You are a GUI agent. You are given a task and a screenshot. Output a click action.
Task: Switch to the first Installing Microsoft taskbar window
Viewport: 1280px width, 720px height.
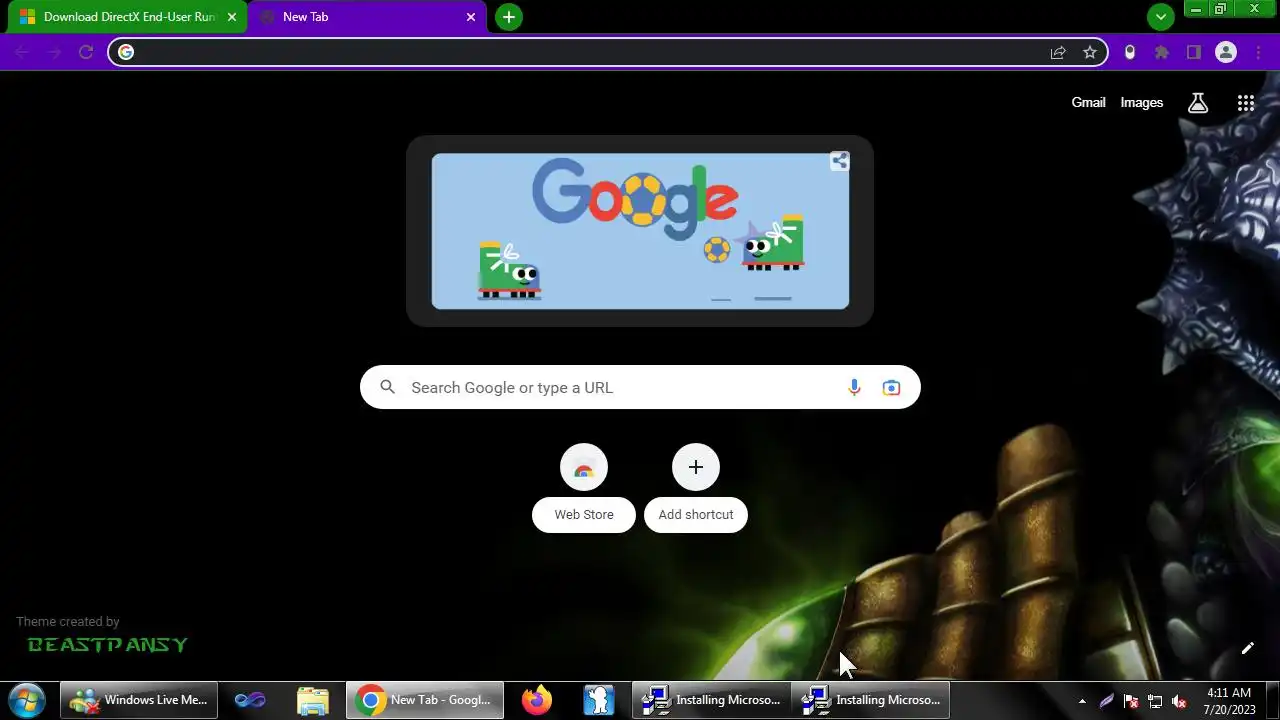tap(711, 700)
